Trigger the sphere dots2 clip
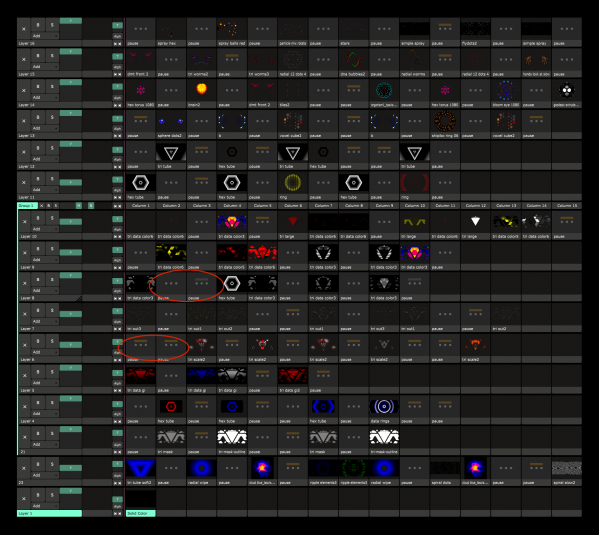 (x=171, y=120)
